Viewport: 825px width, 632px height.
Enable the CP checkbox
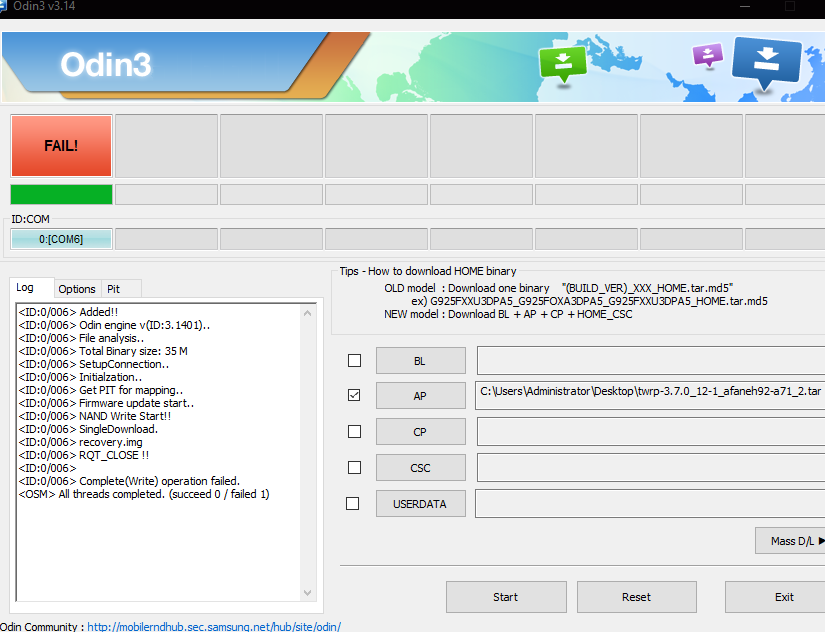click(x=355, y=432)
